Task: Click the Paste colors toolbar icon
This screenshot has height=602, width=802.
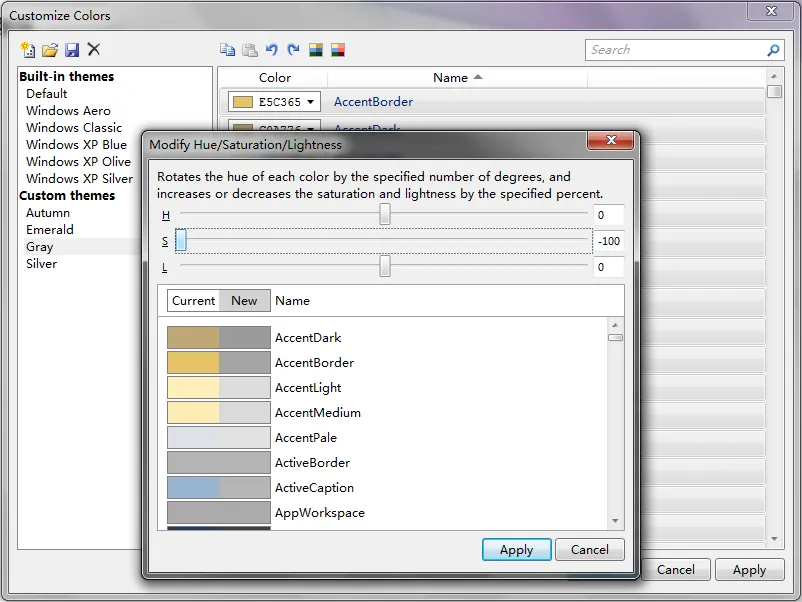Action: point(250,50)
